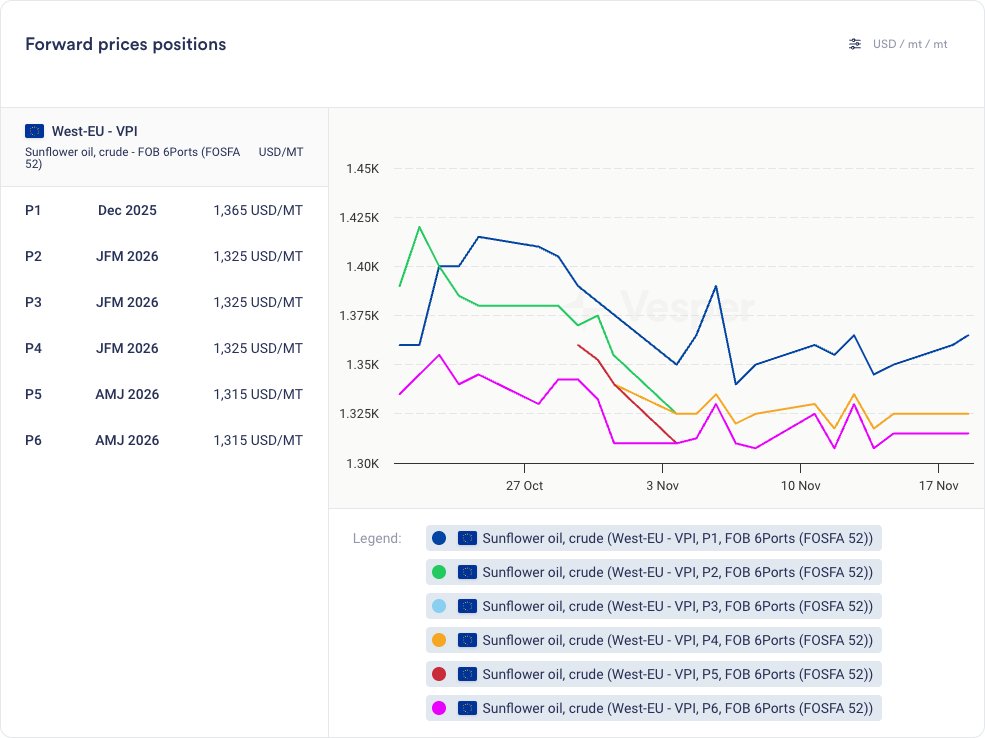This screenshot has height=738, width=985.
Task: Click the EU flag in P2 legend entry
Action: (466, 572)
